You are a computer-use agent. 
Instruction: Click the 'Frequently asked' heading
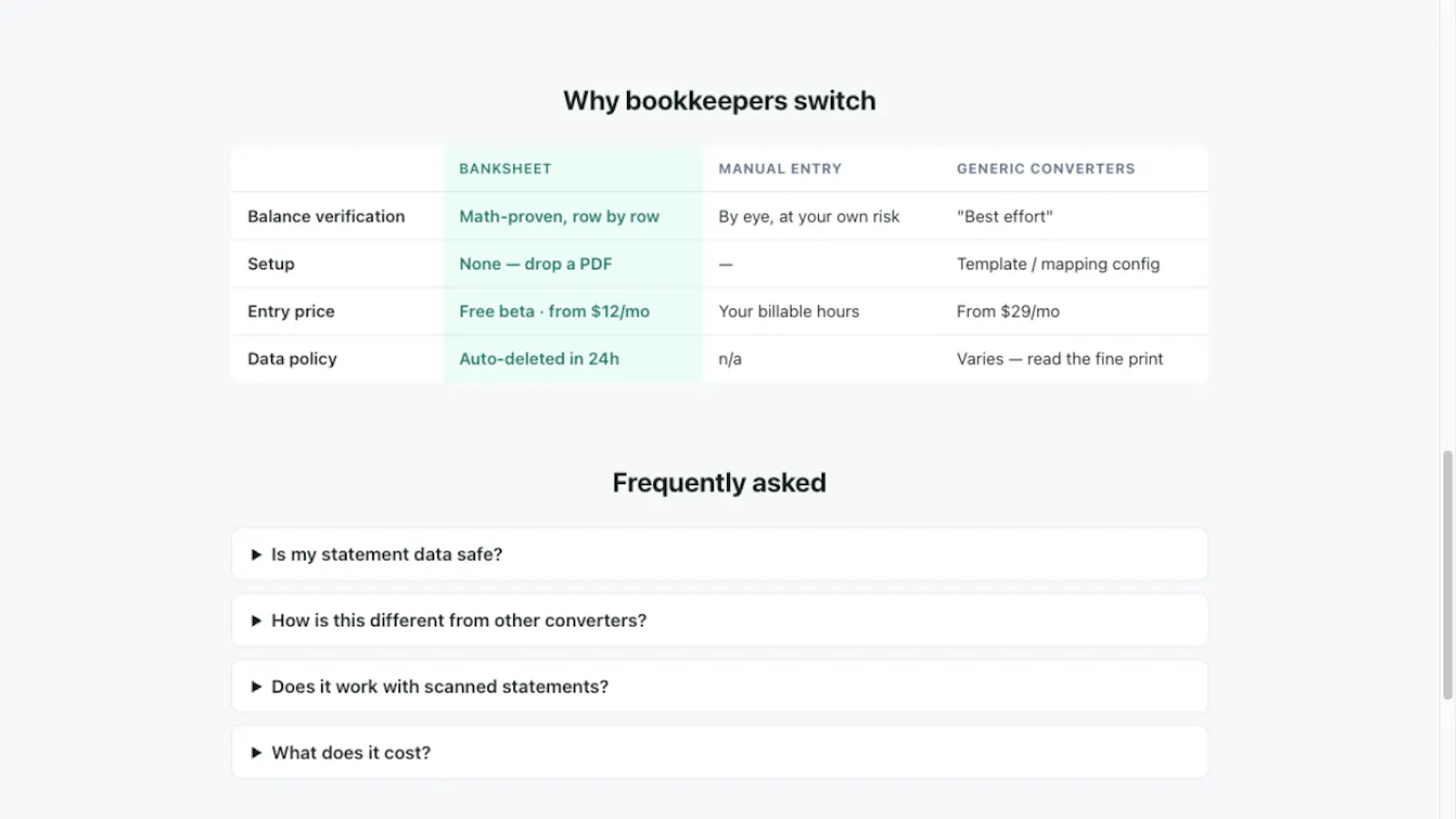click(719, 482)
